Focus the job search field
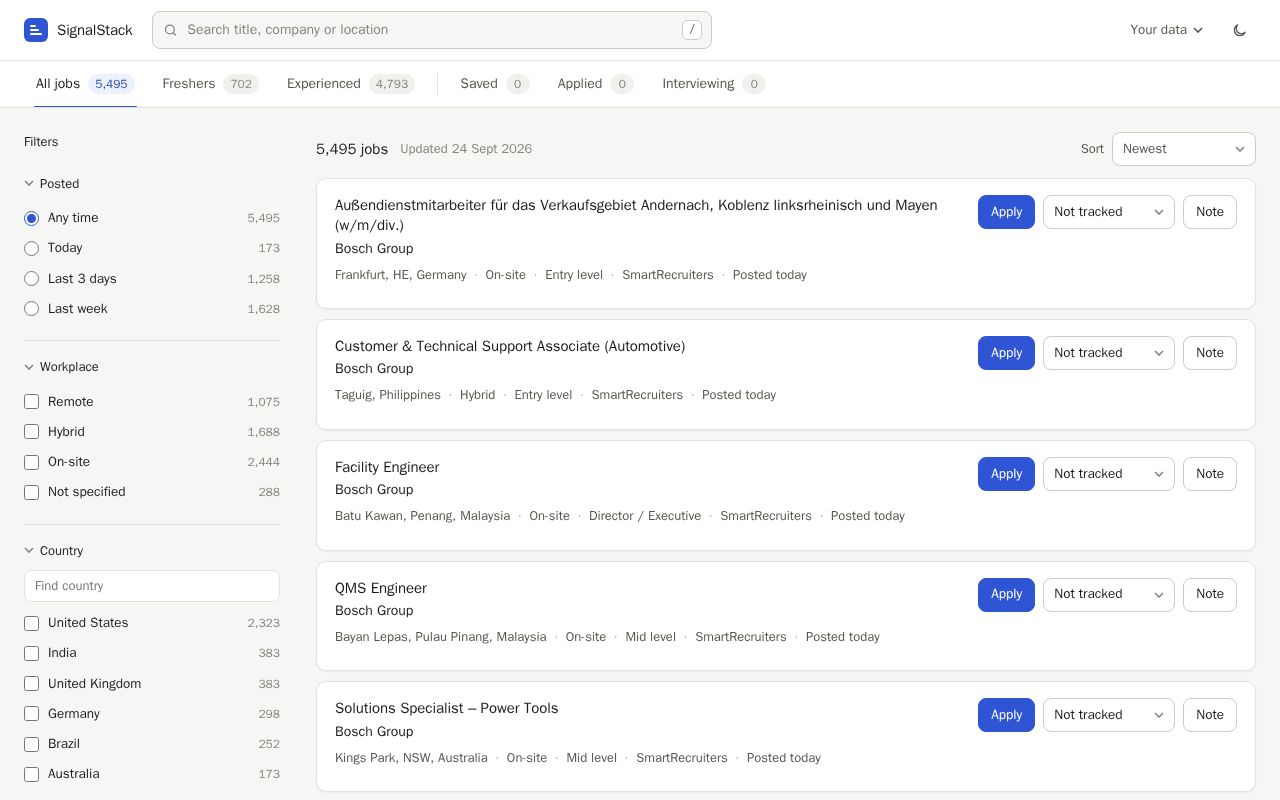 coord(432,30)
